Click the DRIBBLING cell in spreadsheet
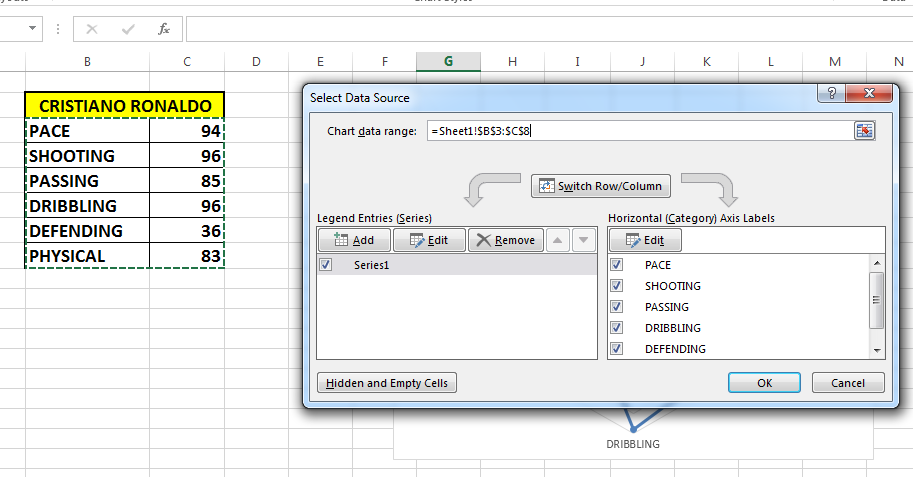Image resolution: width=913 pixels, height=477 pixels. coord(87,206)
